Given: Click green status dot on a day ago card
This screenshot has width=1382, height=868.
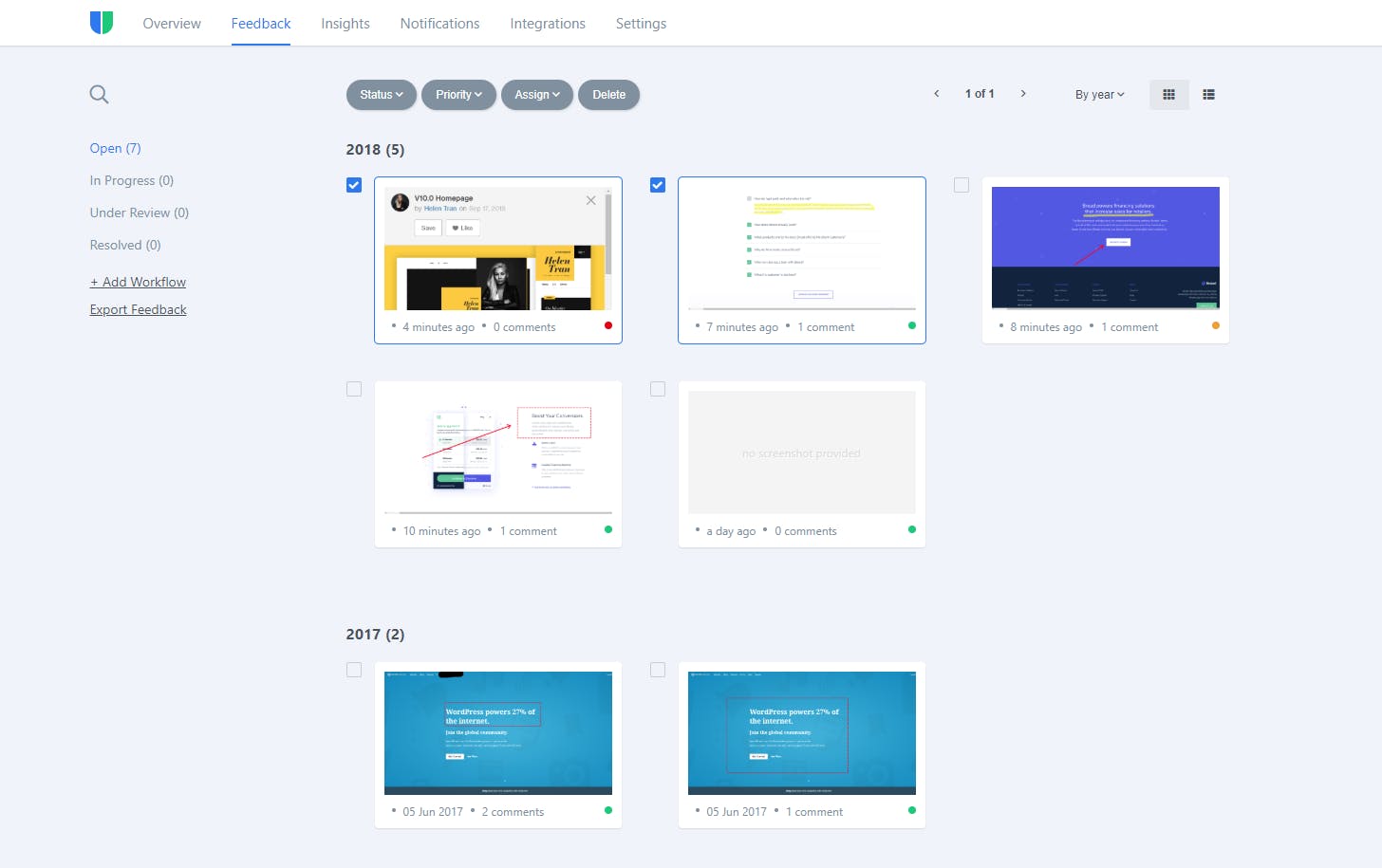Looking at the screenshot, I should (x=912, y=529).
